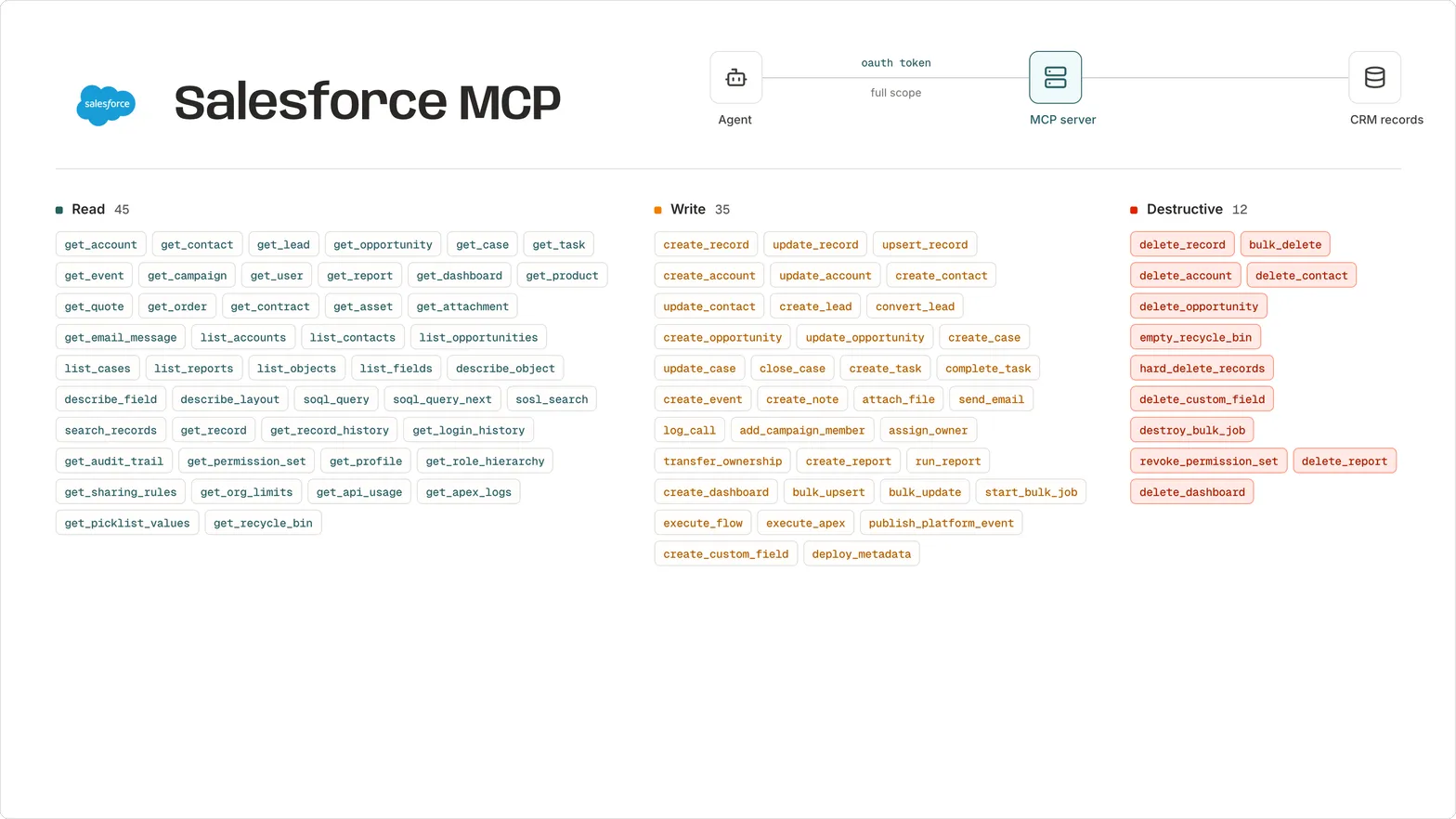Click the describe_object chip
The height and width of the screenshot is (819, 1456).
505,369
